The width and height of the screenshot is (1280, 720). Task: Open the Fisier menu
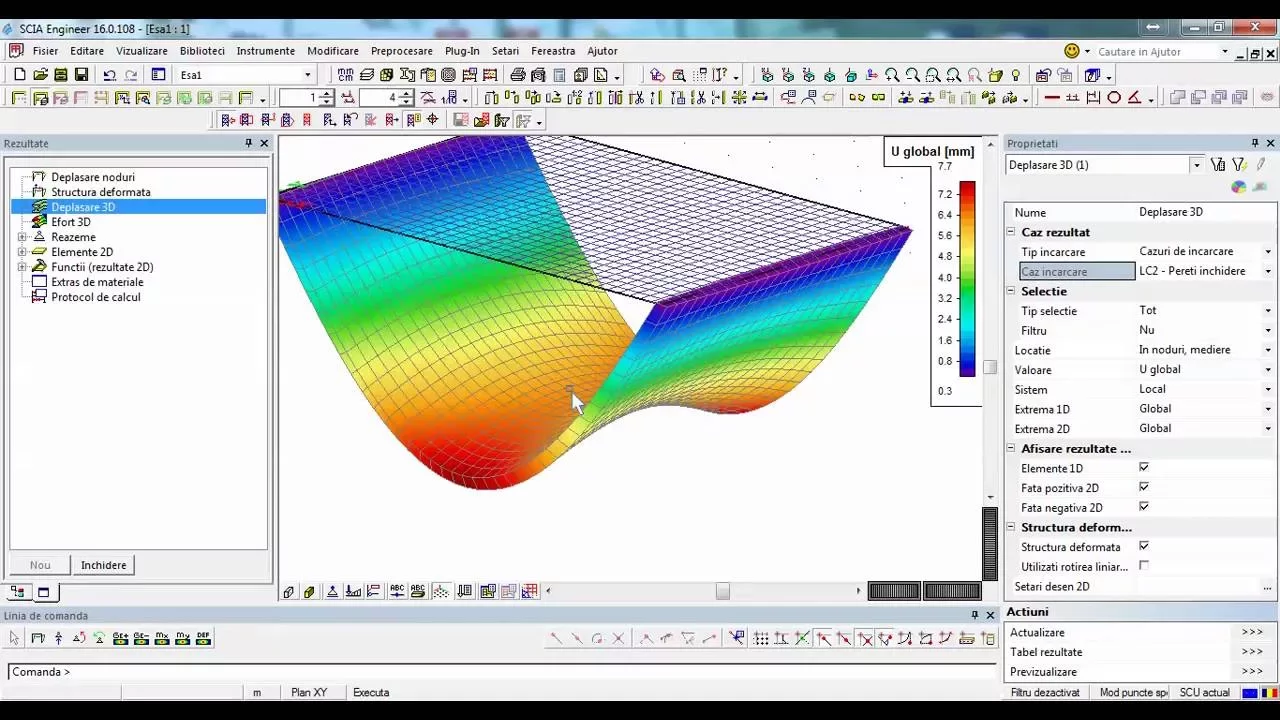pos(45,51)
